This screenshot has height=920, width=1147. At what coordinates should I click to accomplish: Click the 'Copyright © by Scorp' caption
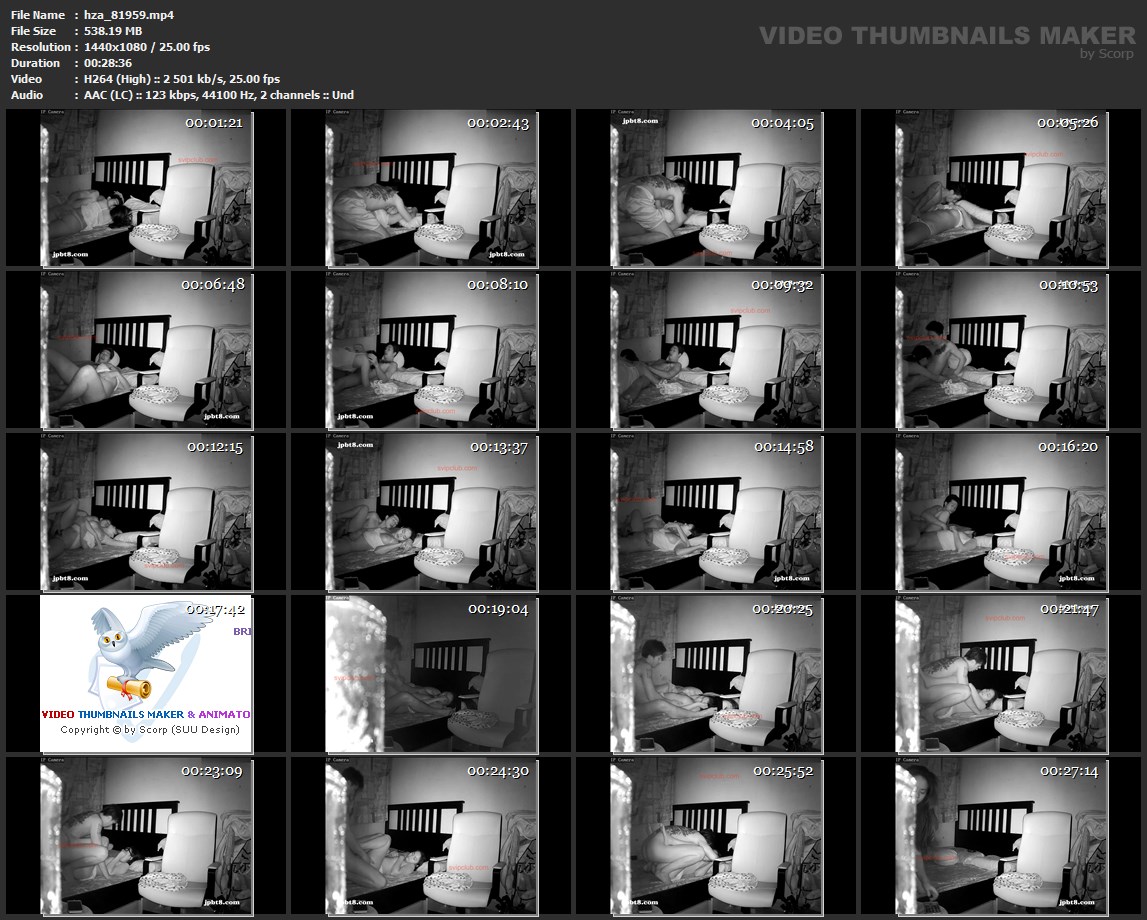[150, 730]
